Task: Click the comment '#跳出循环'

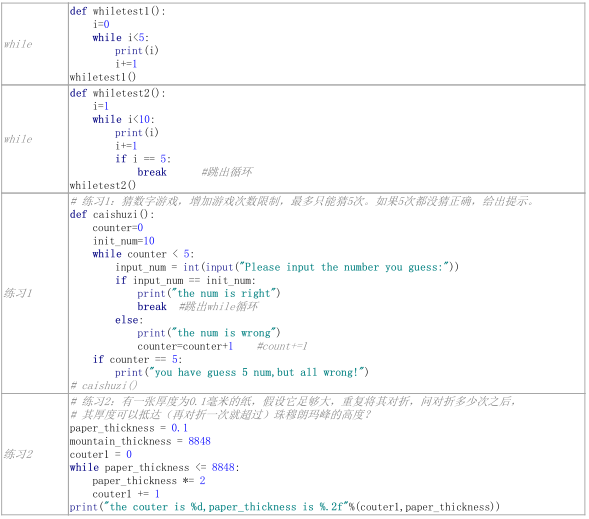Action: pos(227,172)
